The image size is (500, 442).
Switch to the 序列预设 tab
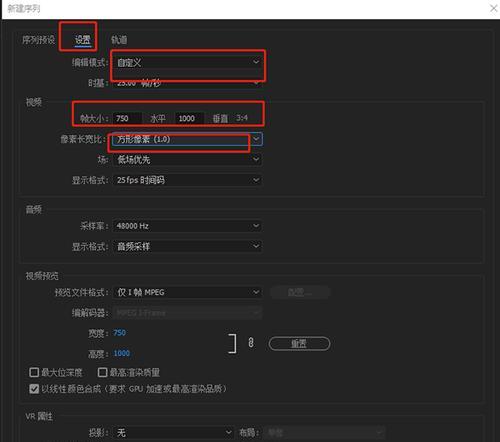[x=39, y=40]
